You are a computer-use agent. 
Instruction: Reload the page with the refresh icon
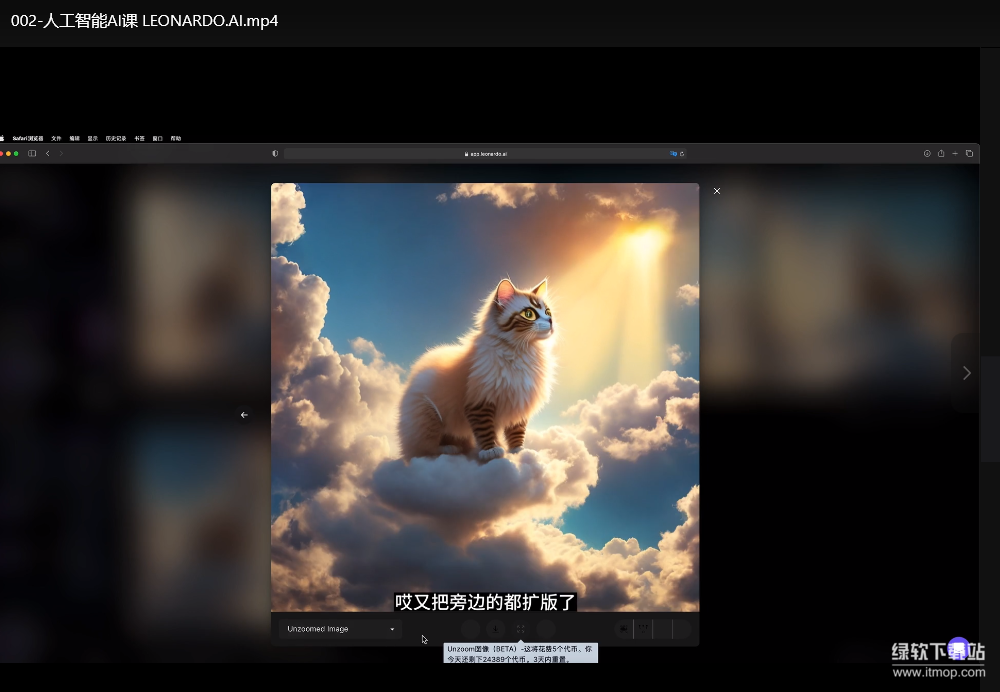point(683,154)
